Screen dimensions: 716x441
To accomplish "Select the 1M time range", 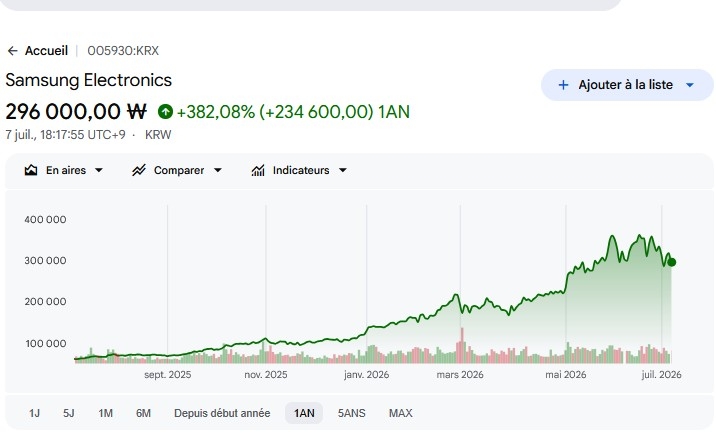I will 105,413.
